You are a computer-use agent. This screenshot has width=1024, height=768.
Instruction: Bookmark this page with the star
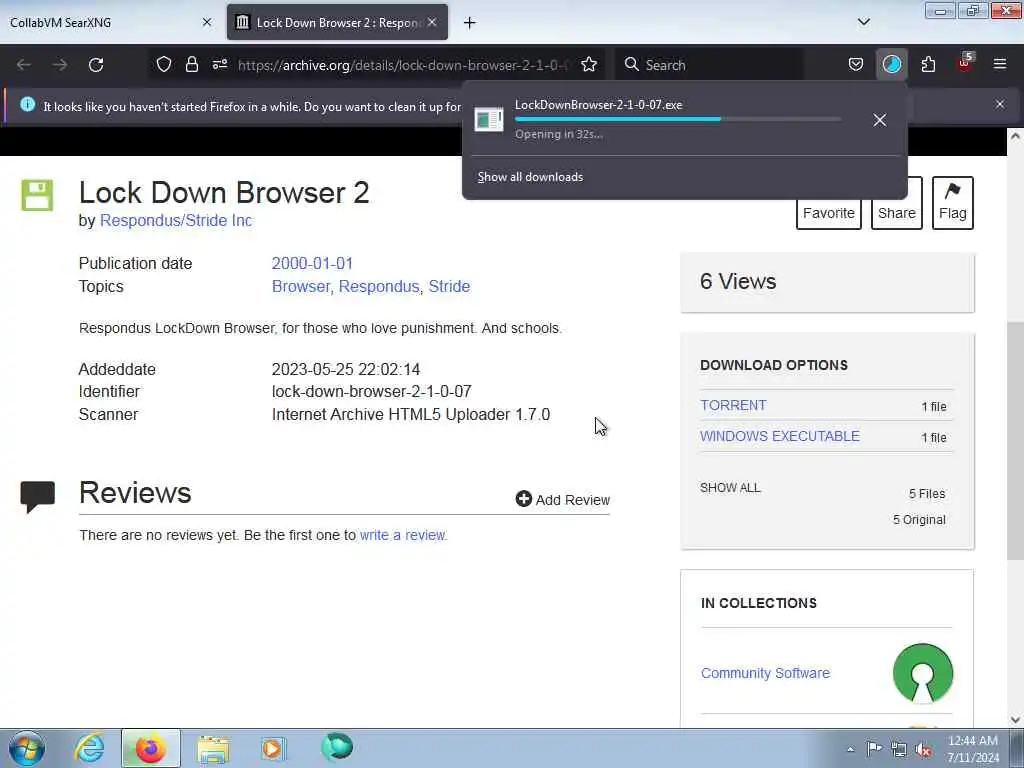[x=589, y=65]
